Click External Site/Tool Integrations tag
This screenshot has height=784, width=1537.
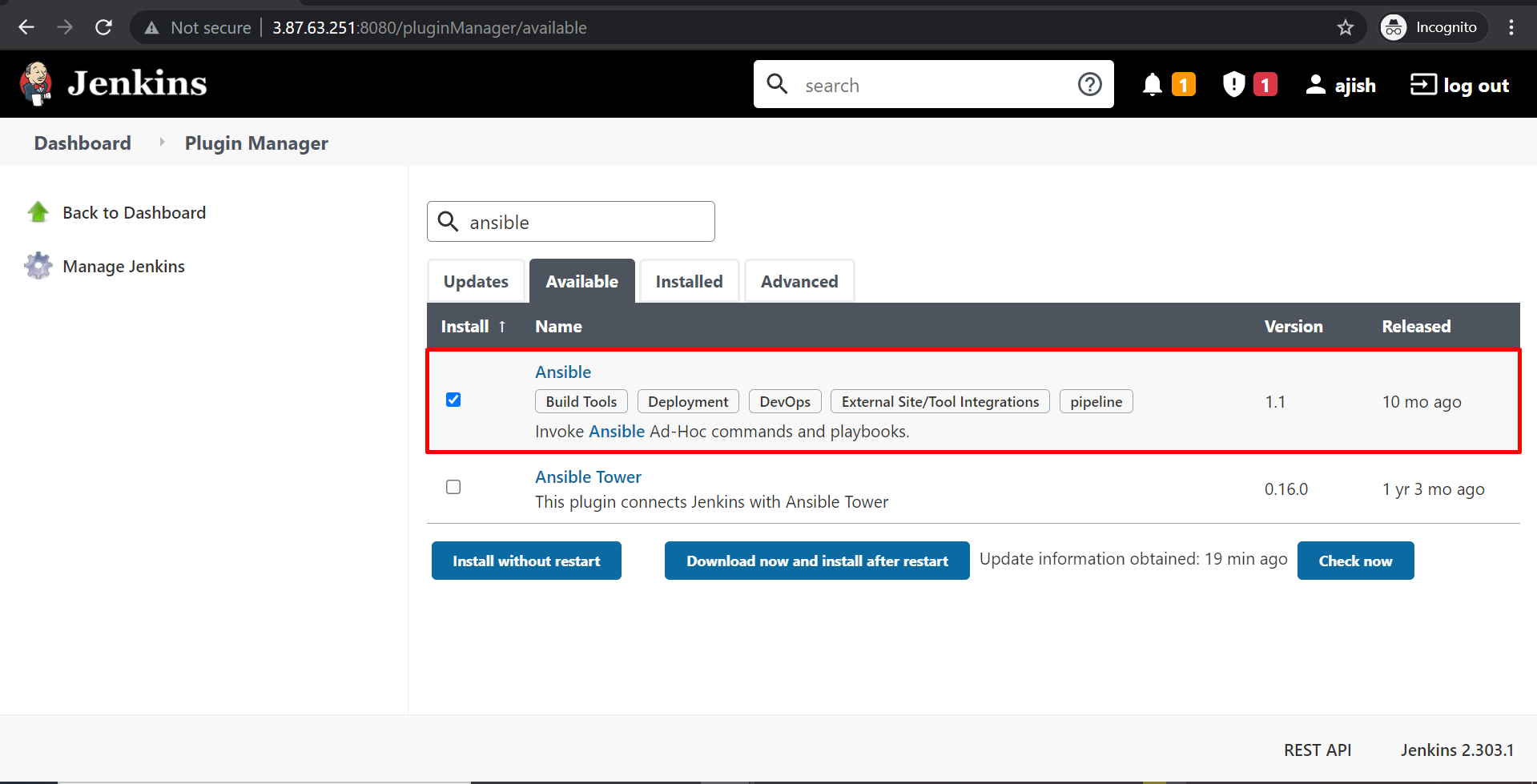click(x=940, y=401)
